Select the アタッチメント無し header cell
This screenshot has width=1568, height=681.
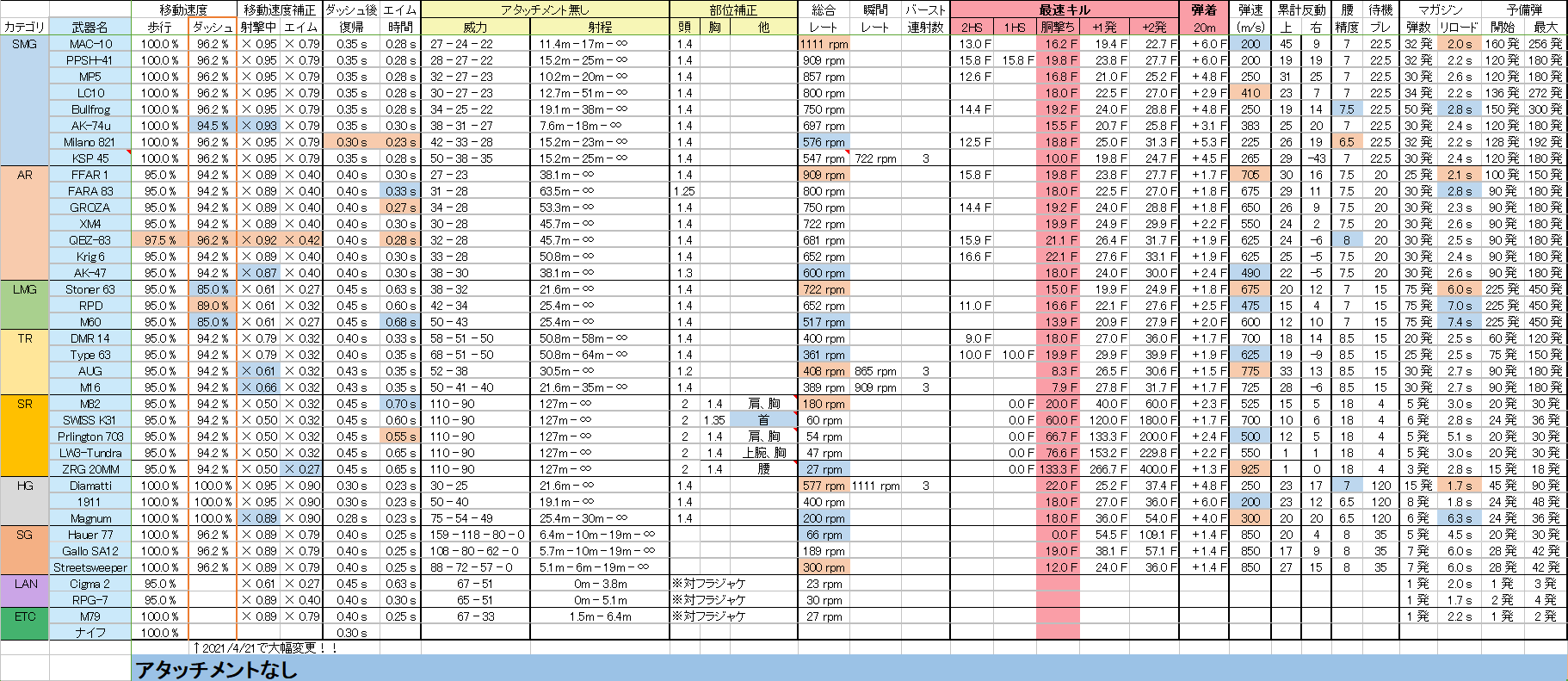click(x=545, y=9)
